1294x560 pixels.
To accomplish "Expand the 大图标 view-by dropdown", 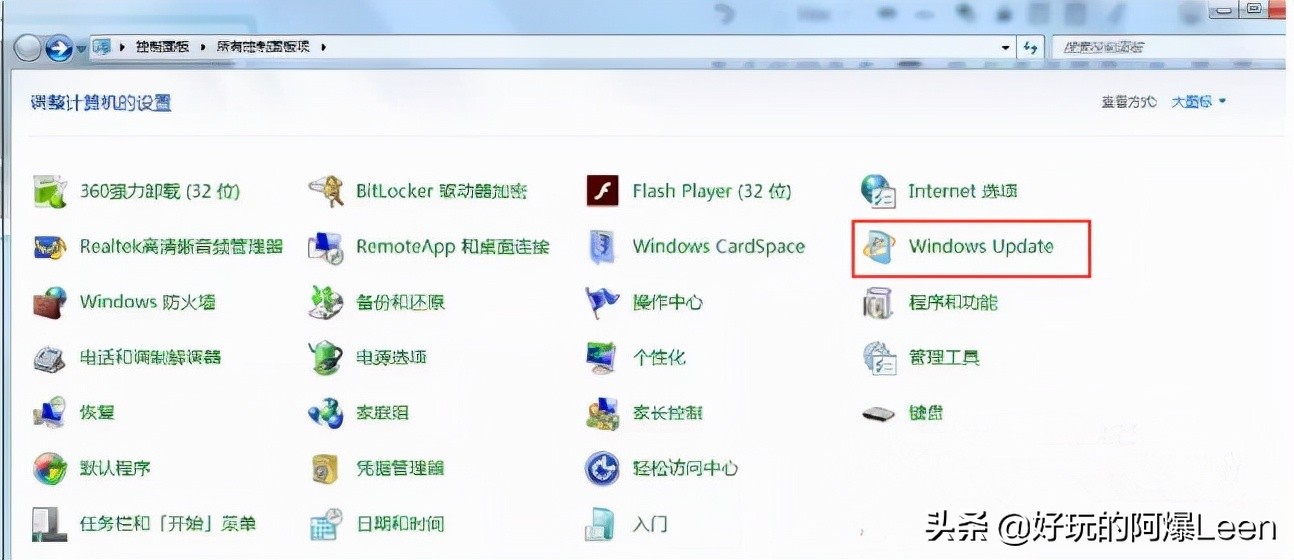I will [1200, 102].
